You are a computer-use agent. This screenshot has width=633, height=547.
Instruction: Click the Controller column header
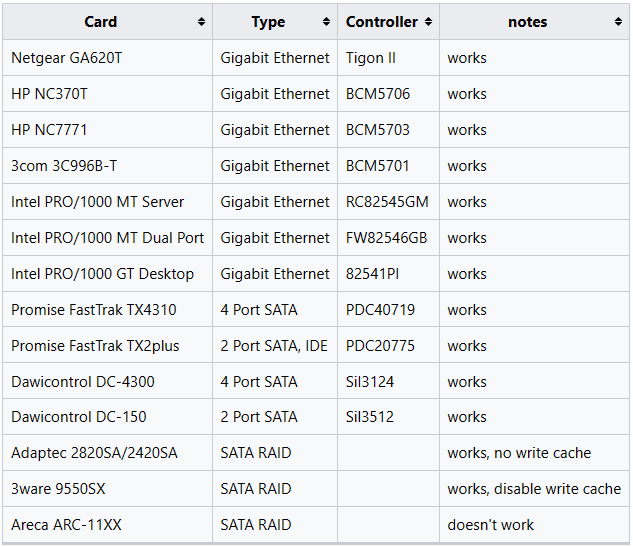[x=388, y=22]
